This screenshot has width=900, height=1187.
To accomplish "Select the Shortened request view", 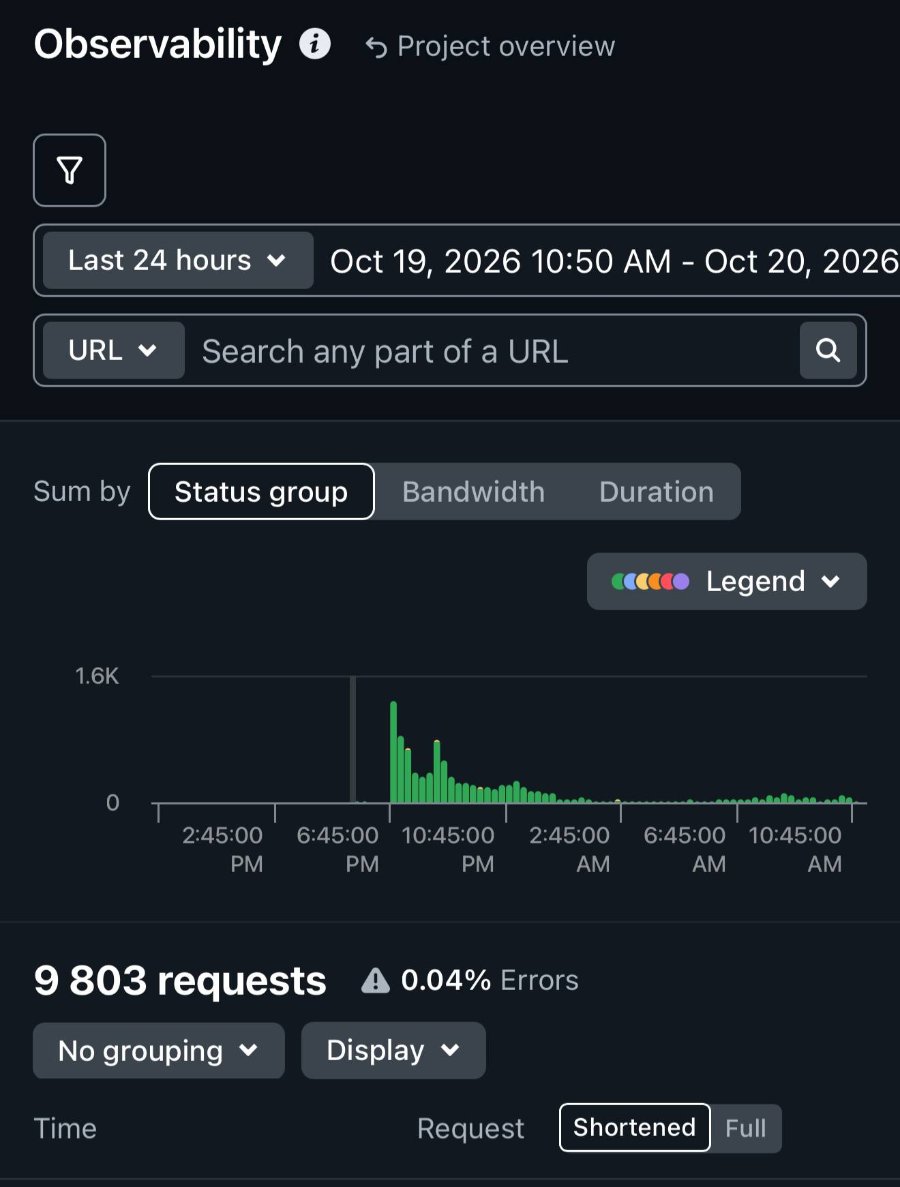I will pyautogui.click(x=634, y=1128).
